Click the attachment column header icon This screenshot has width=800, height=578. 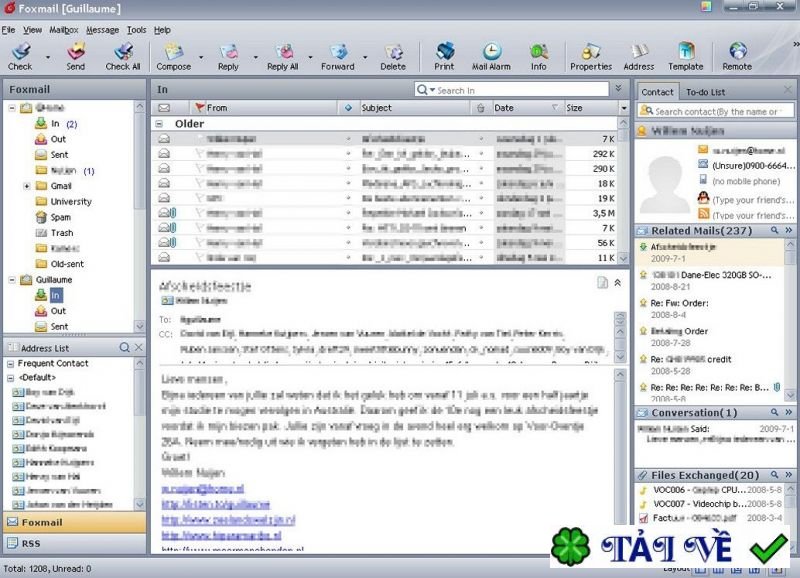click(x=481, y=108)
